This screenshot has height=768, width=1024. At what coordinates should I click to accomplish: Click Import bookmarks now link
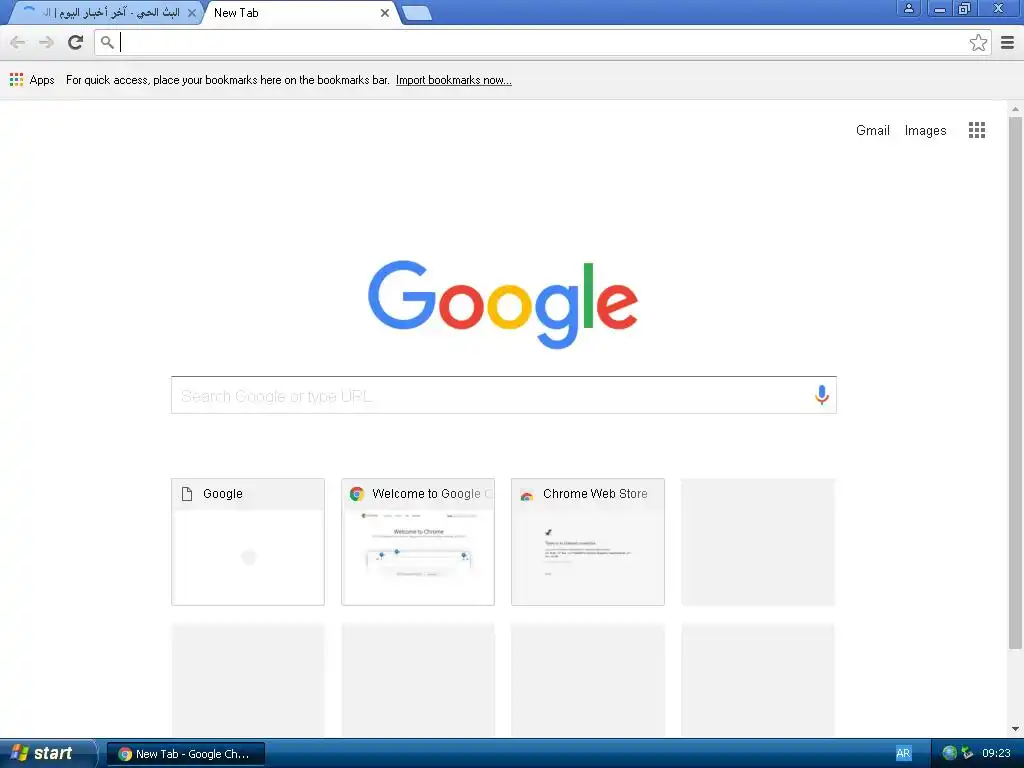click(x=453, y=80)
